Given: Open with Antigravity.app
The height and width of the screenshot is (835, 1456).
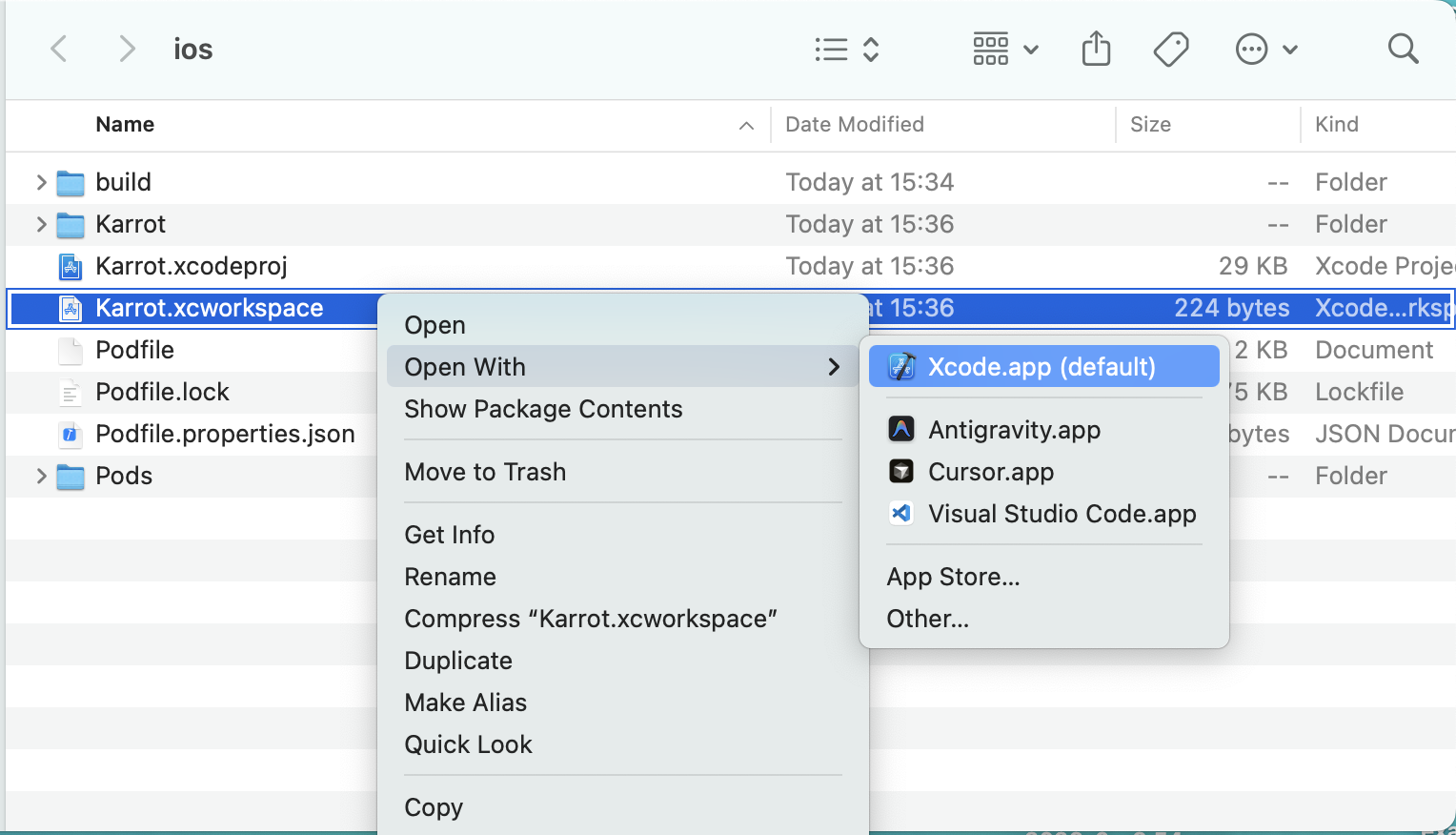Looking at the screenshot, I should pyautogui.click(x=1043, y=430).
